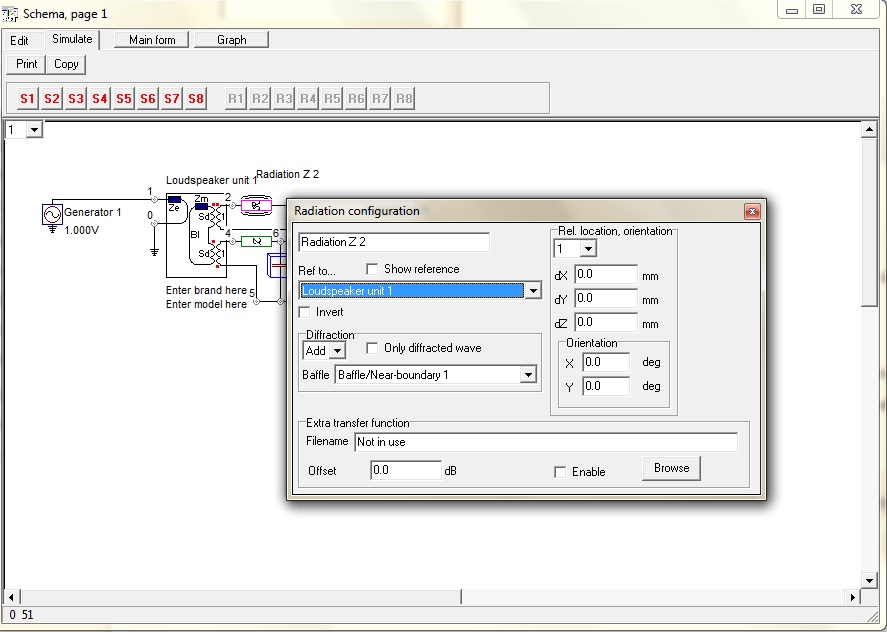The image size is (887, 632).
Task: Click the Offset dB input field
Action: [x=406, y=470]
